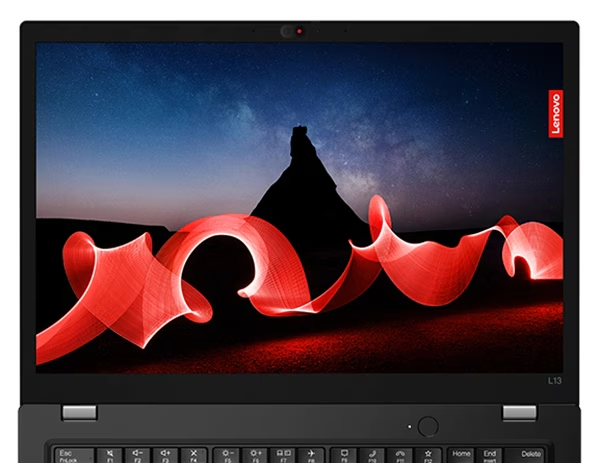This screenshot has height=463, width=600.
Task: Click the answer call F10 key
Action: point(372,455)
